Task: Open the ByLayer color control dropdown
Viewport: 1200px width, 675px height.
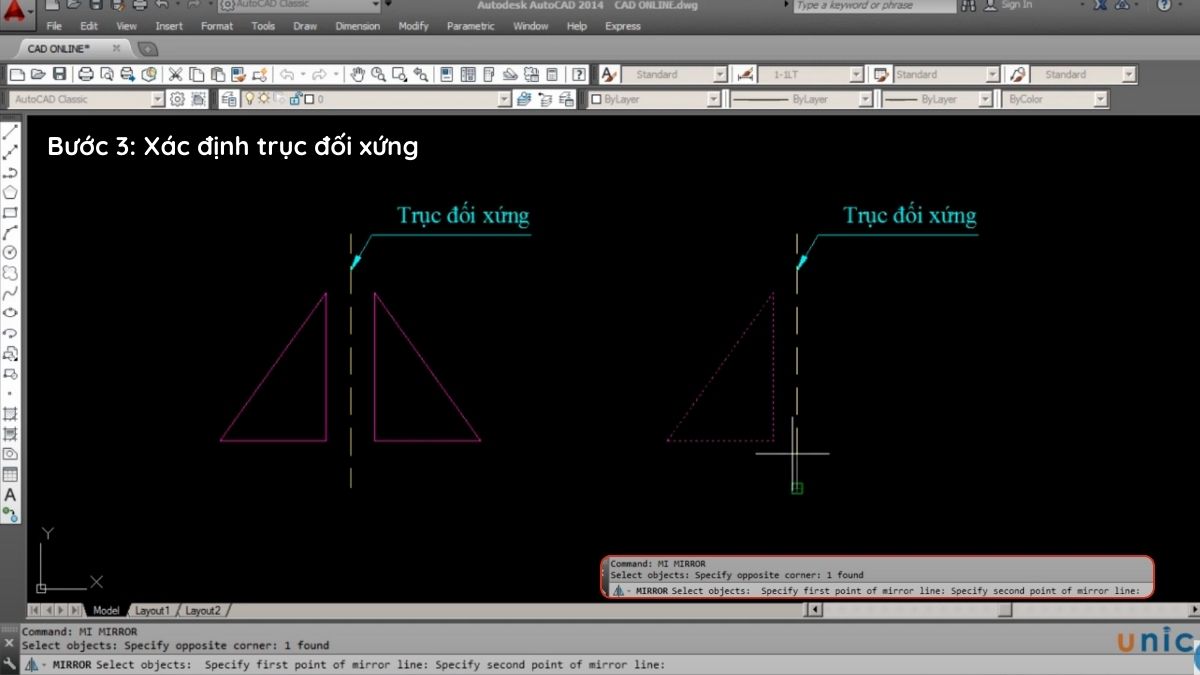Action: click(x=713, y=99)
